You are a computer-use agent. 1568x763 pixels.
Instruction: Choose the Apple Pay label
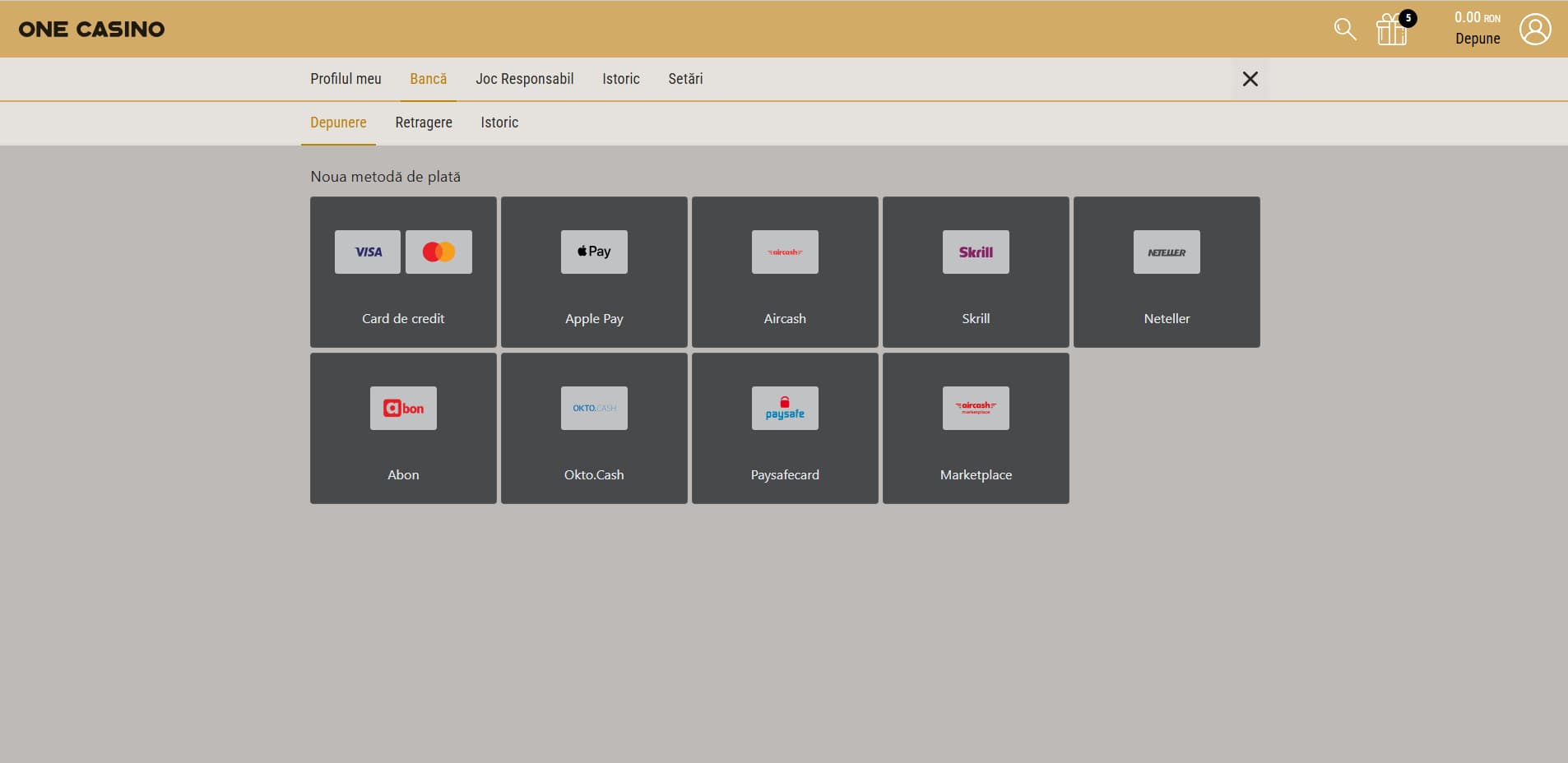(x=594, y=319)
